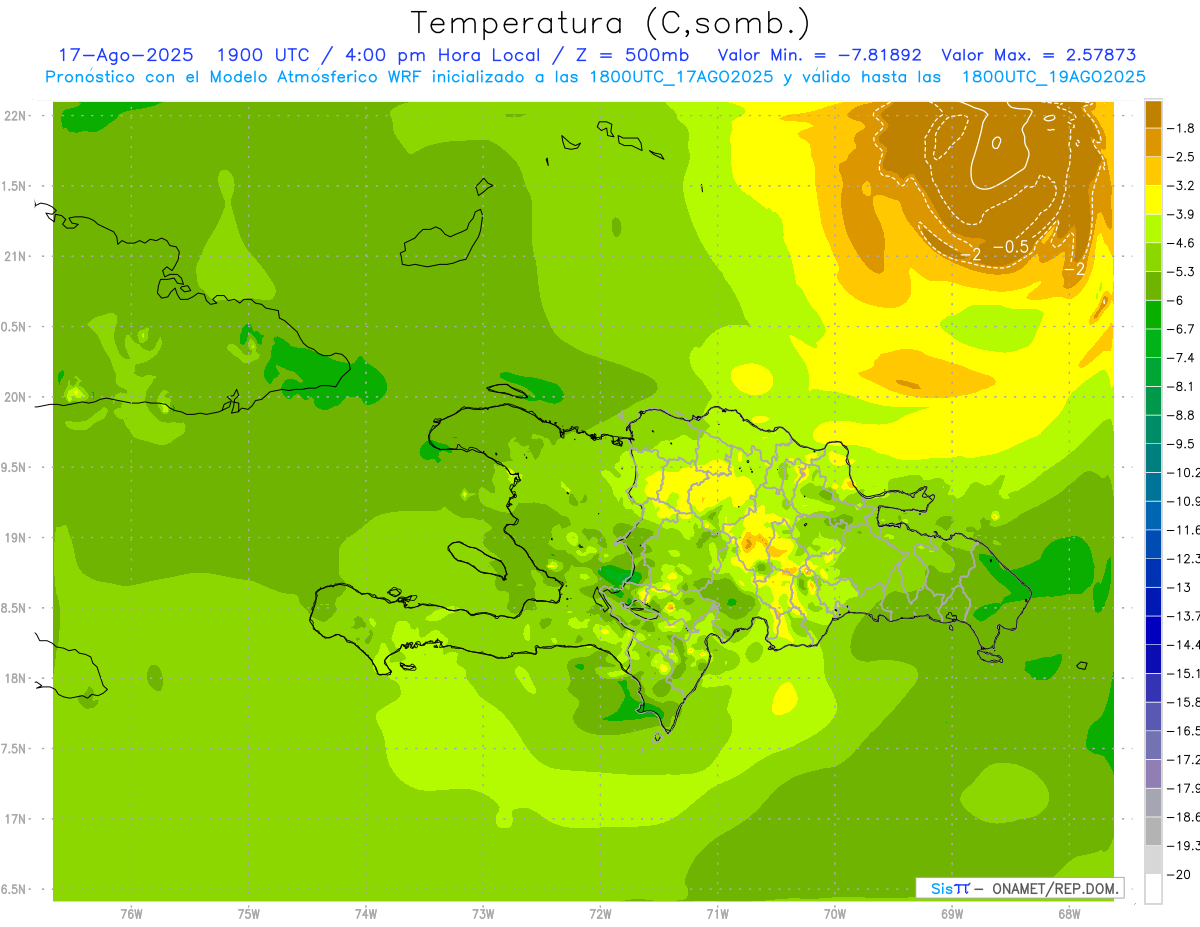Click the "-2.5" colorbar scale label
1200x927 pixels.
point(1182,157)
